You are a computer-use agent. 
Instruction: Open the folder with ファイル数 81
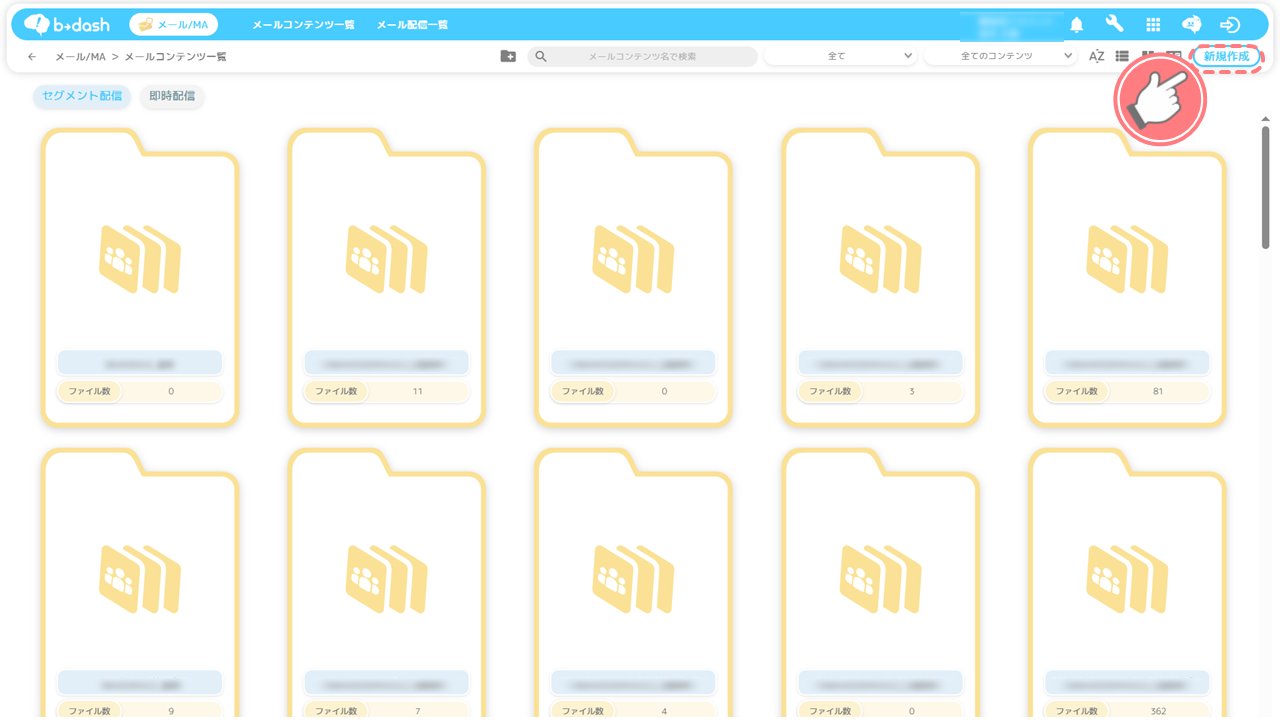point(1128,278)
